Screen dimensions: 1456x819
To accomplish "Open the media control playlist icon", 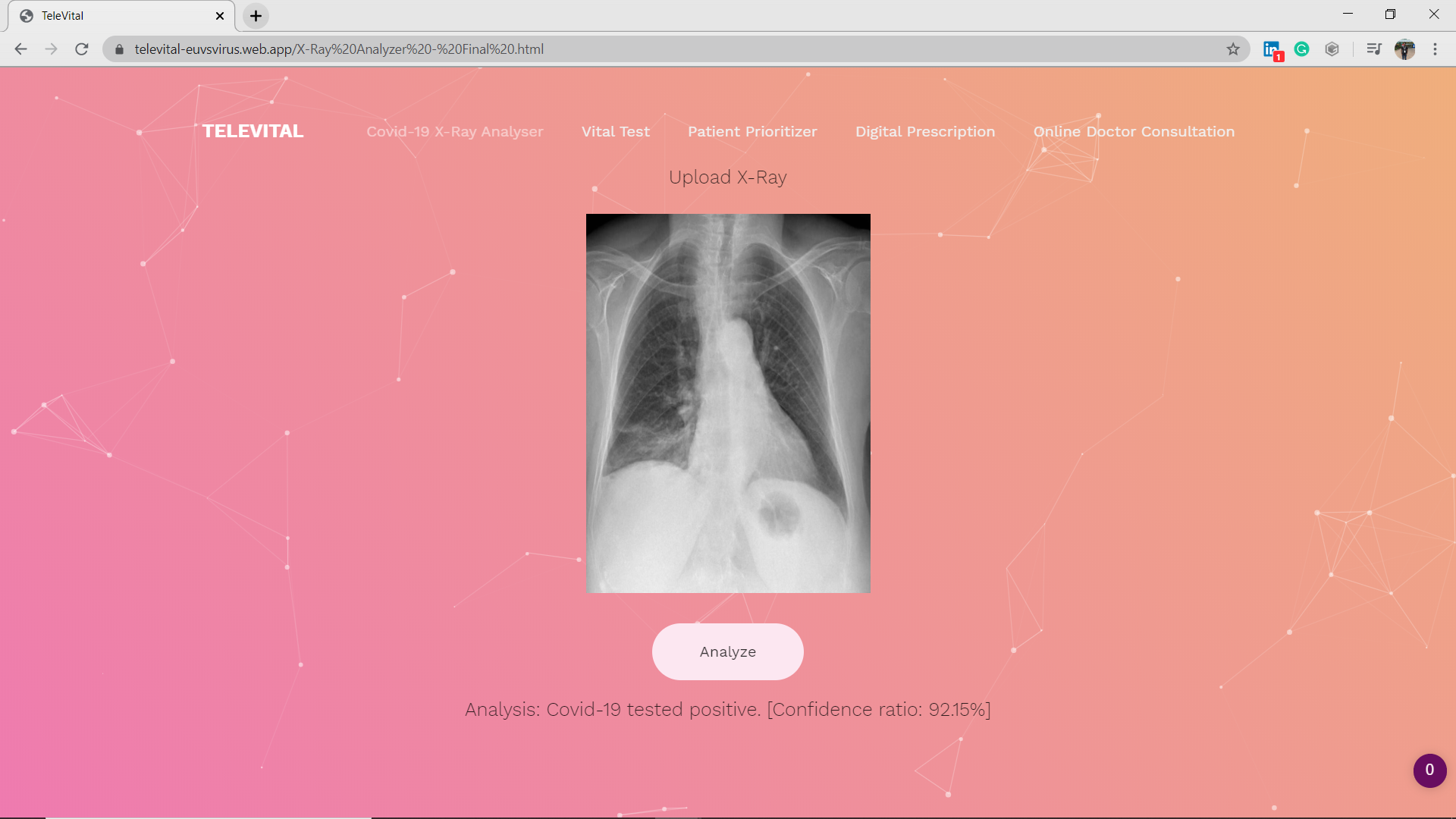I will pyautogui.click(x=1373, y=49).
